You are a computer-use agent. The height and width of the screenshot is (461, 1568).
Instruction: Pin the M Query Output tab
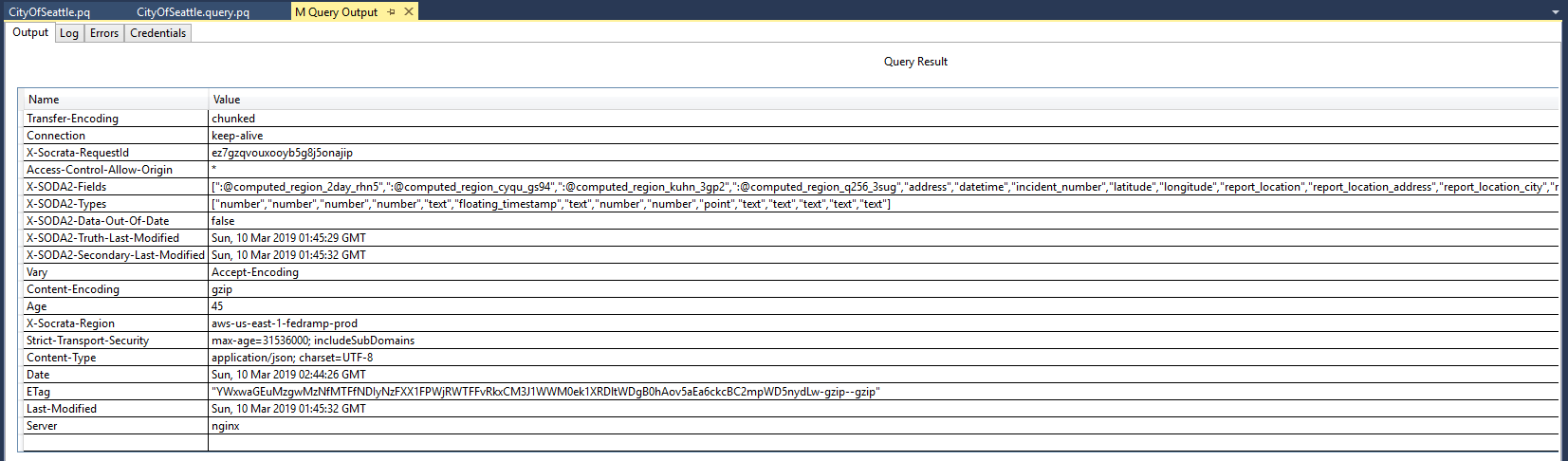point(392,12)
